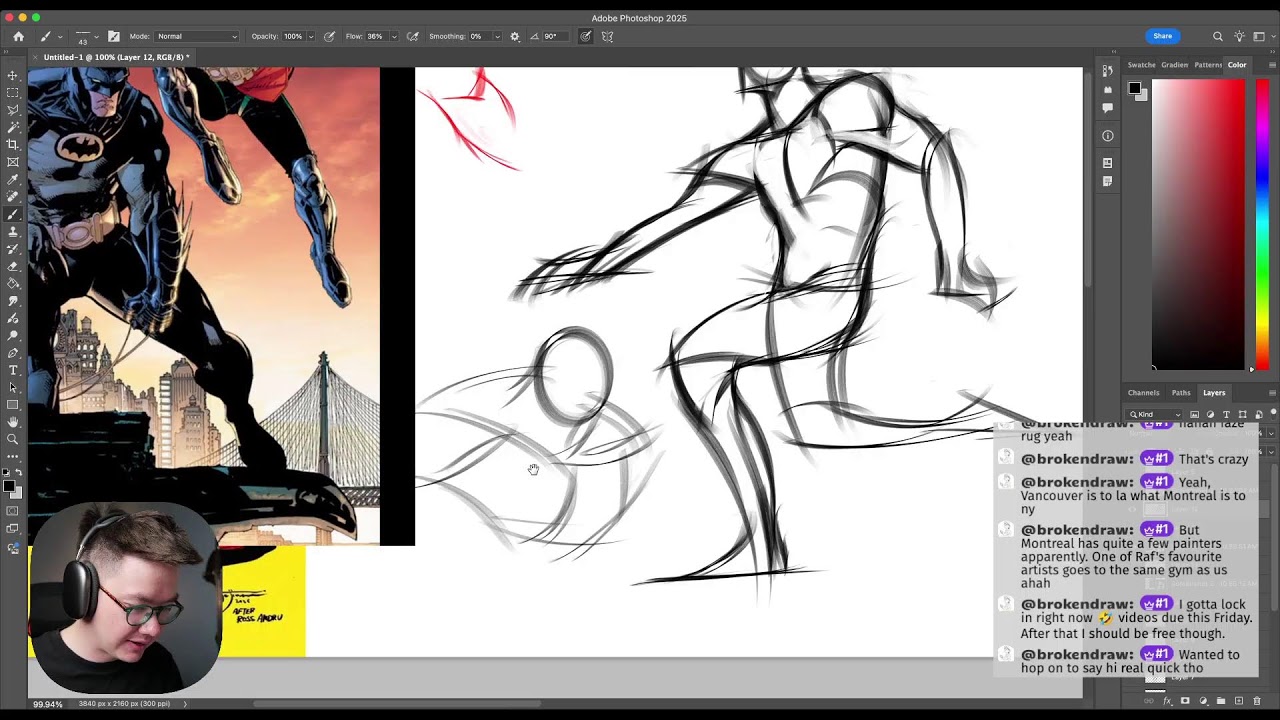Select the Magic Wand tool

pyautogui.click(x=13, y=127)
